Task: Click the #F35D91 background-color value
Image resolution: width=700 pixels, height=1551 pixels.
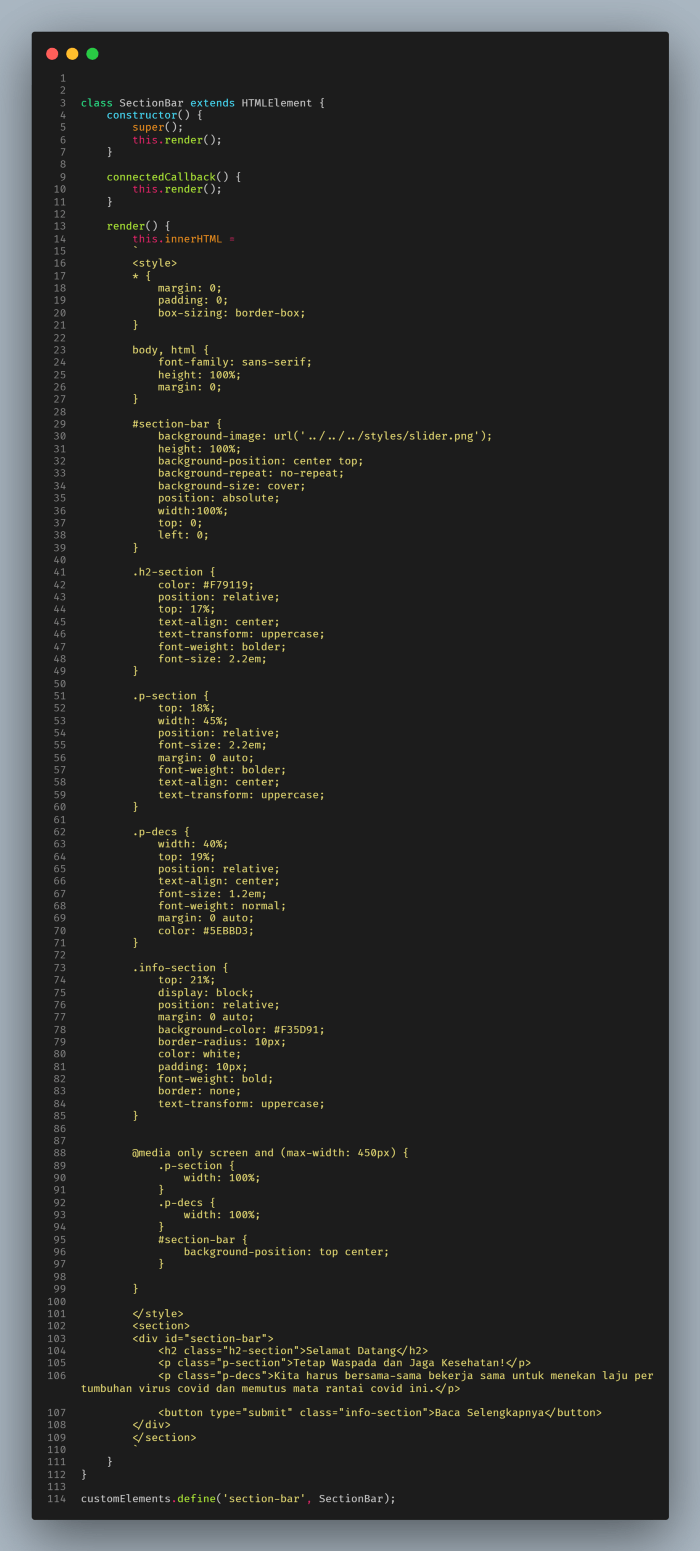Action: [299, 1030]
